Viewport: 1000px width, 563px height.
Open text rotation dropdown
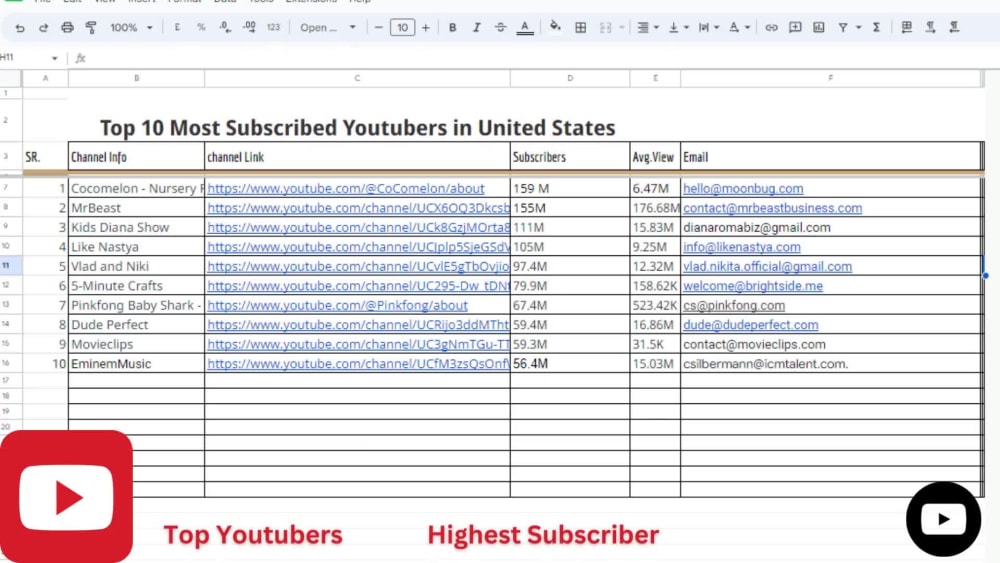(x=739, y=27)
